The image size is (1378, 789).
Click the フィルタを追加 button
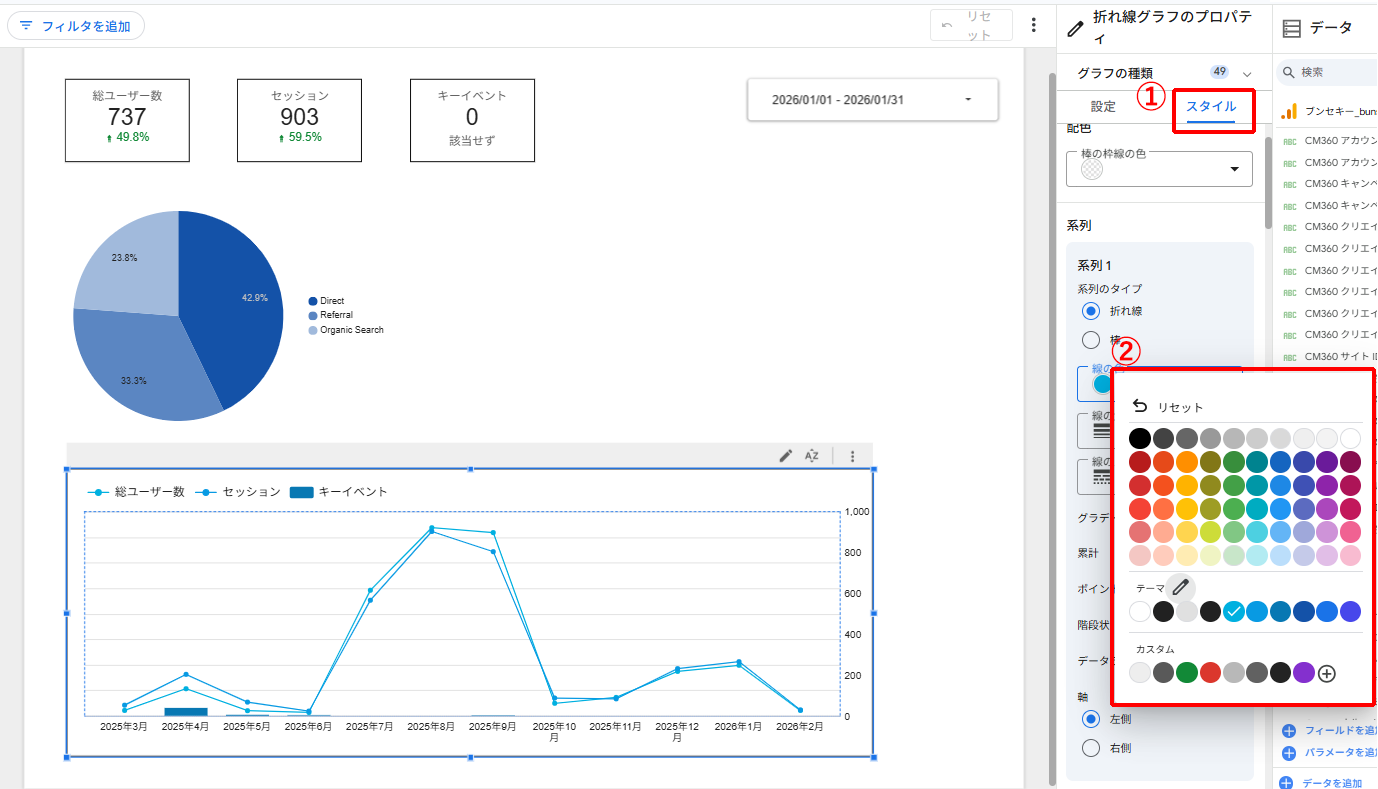click(76, 26)
